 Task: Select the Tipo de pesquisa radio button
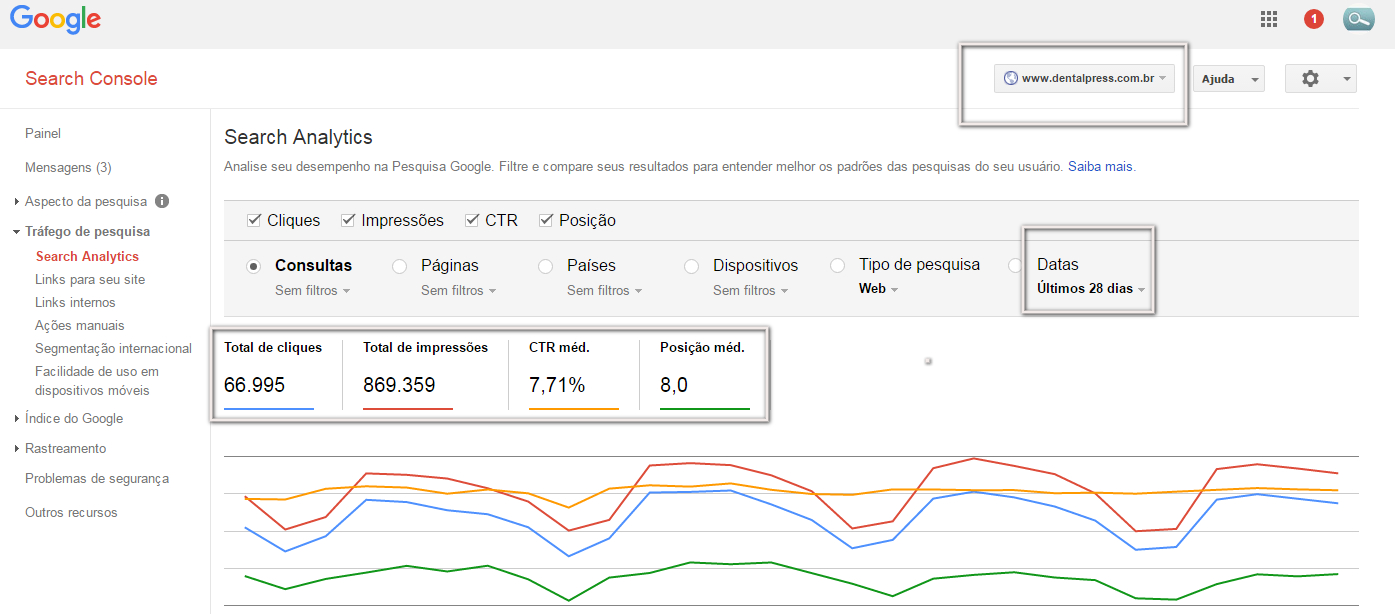click(x=838, y=266)
